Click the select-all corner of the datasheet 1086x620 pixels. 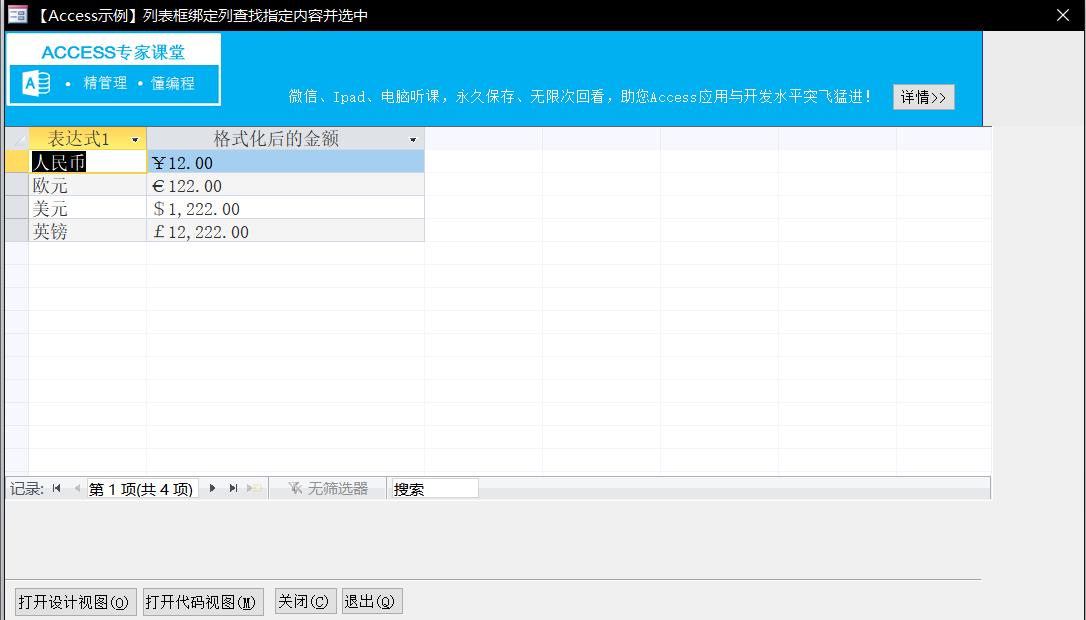17,139
